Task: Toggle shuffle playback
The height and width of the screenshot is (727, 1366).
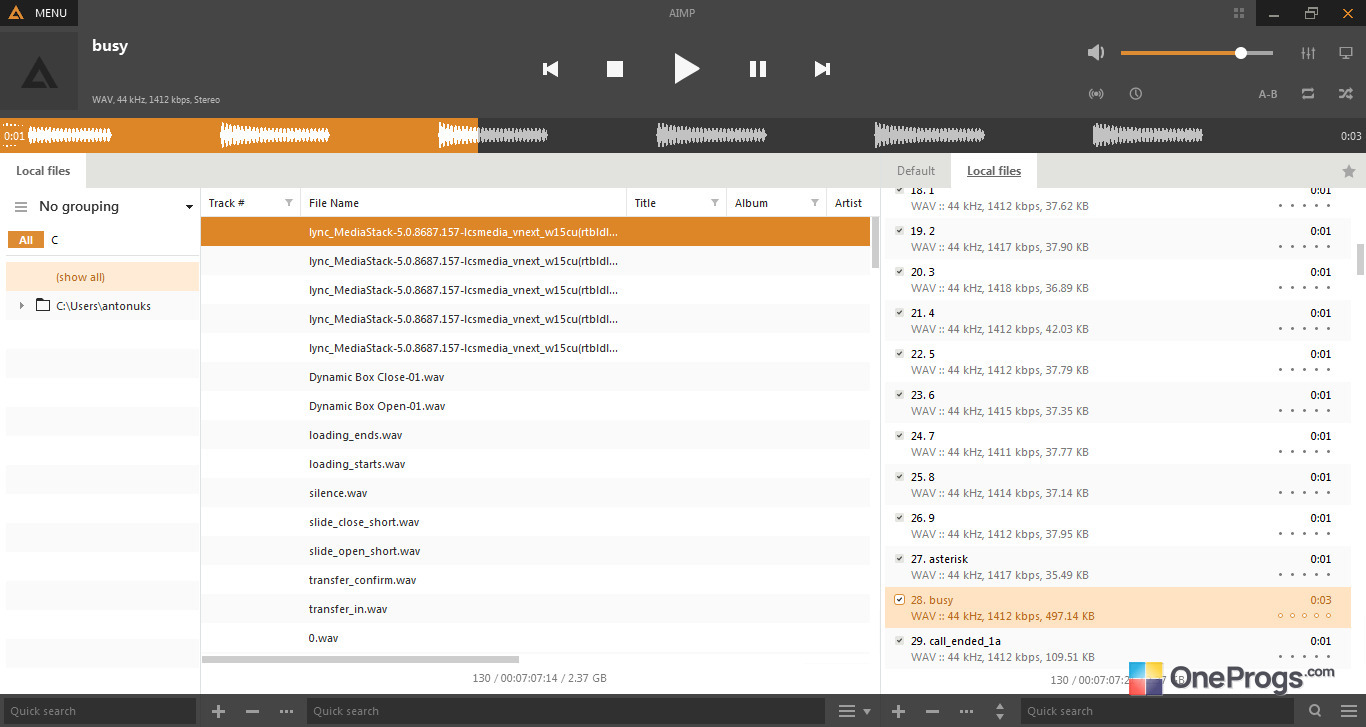Action: [x=1346, y=94]
